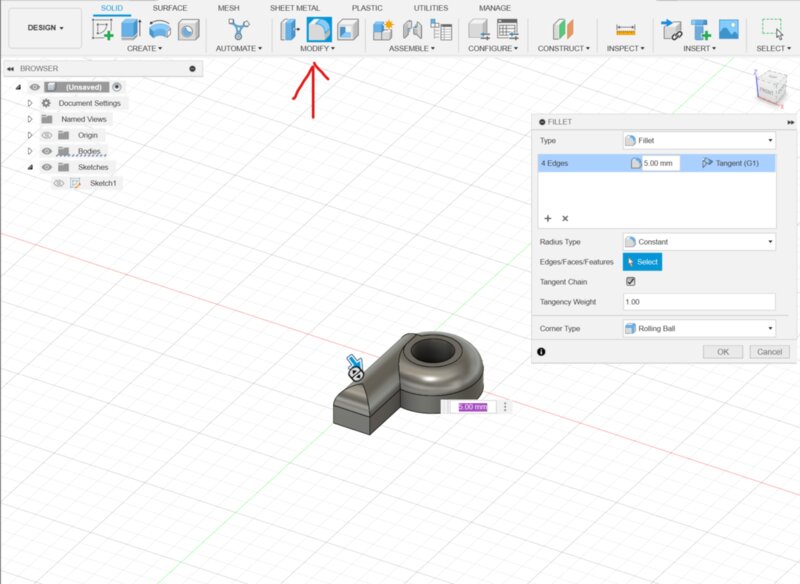Switch to the Manage tab
This screenshot has height=584, width=800.
click(495, 8)
